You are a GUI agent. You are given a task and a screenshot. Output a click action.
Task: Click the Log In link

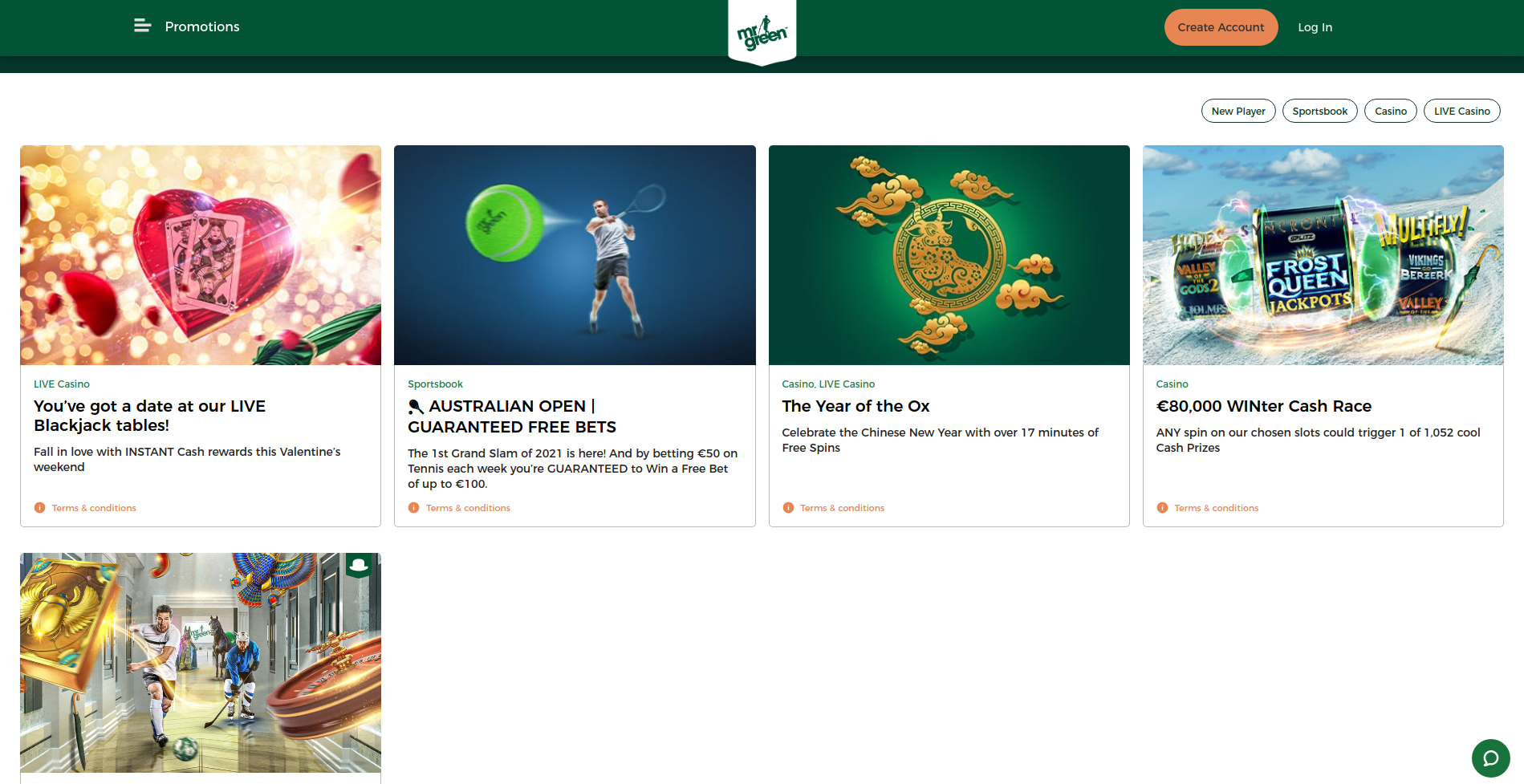pyautogui.click(x=1315, y=27)
